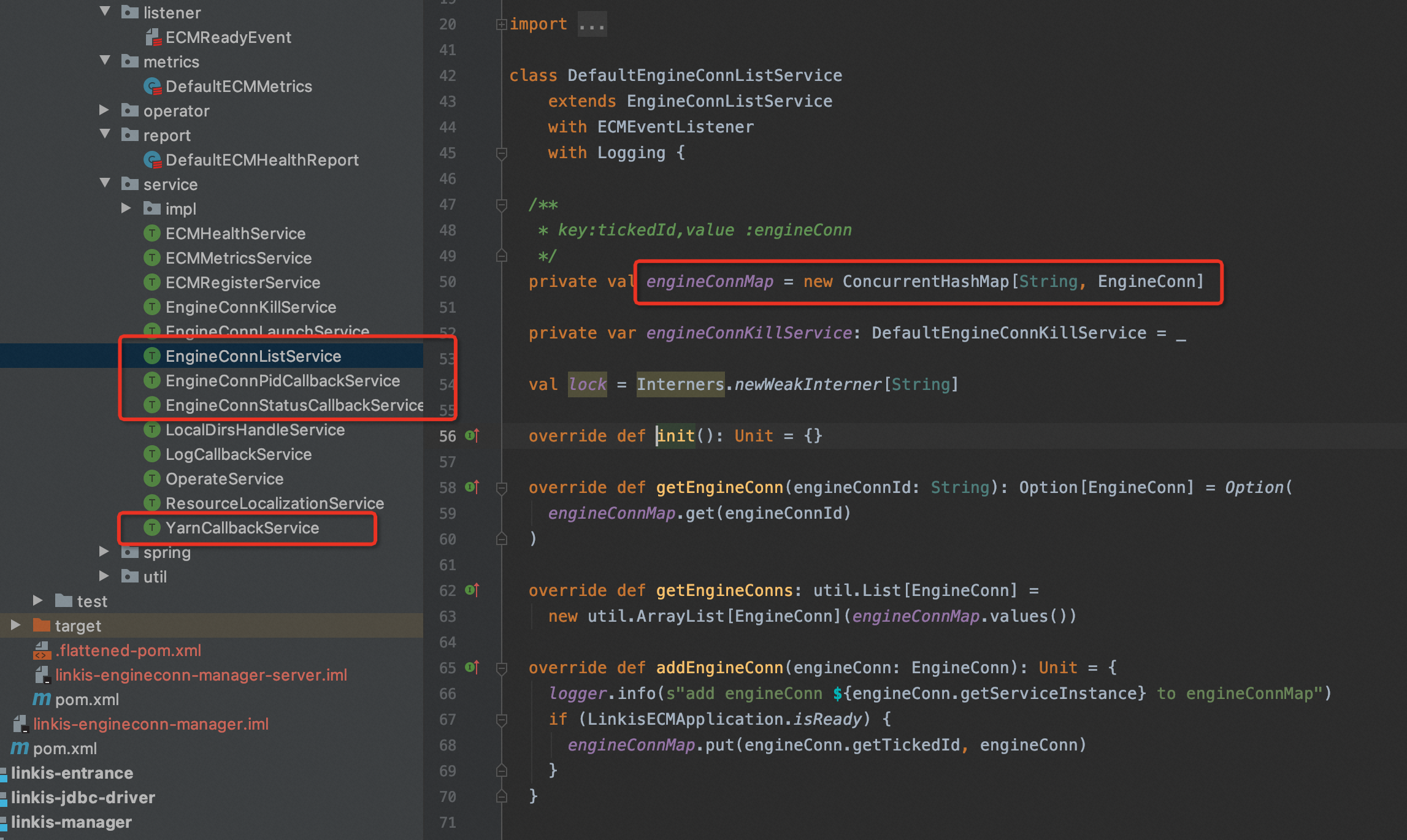Expand the folded import block
The width and height of the screenshot is (1407, 840).
point(501,25)
